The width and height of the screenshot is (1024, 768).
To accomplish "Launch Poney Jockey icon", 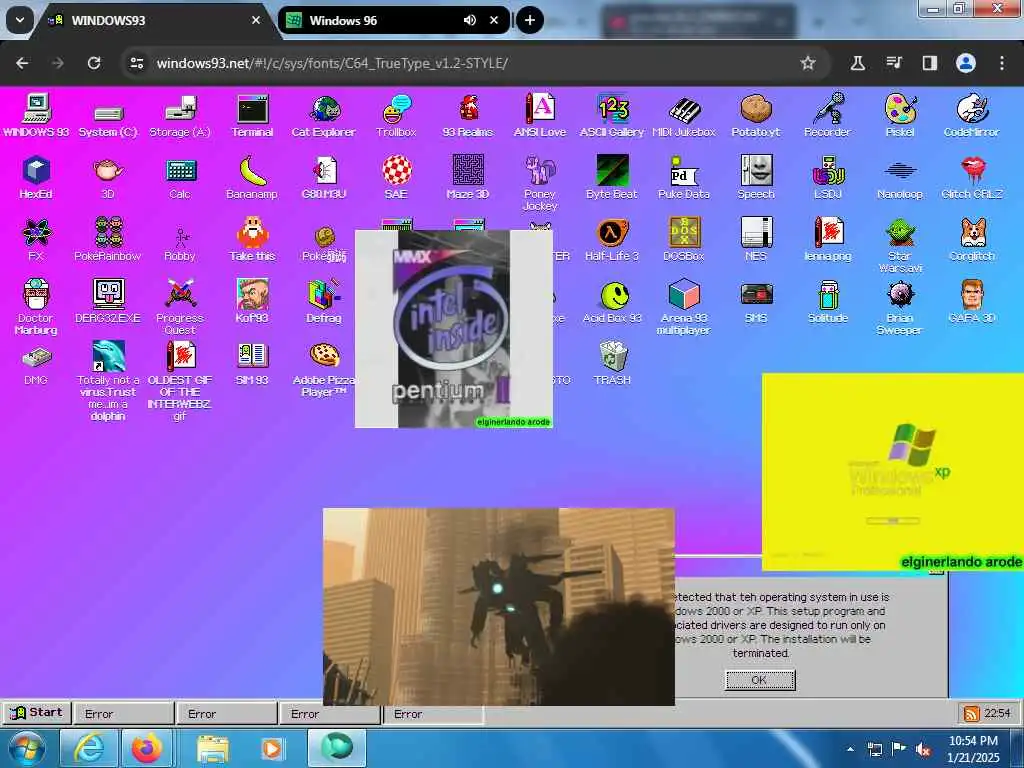I will [540, 183].
